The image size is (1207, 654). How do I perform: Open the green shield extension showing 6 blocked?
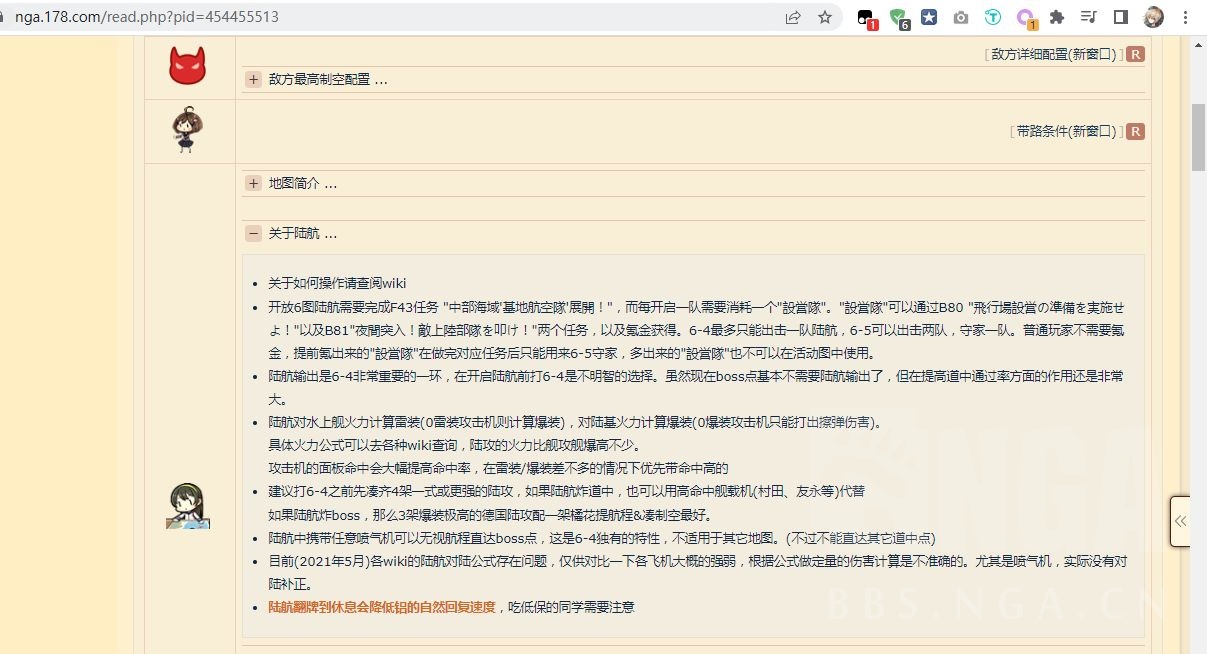897,17
